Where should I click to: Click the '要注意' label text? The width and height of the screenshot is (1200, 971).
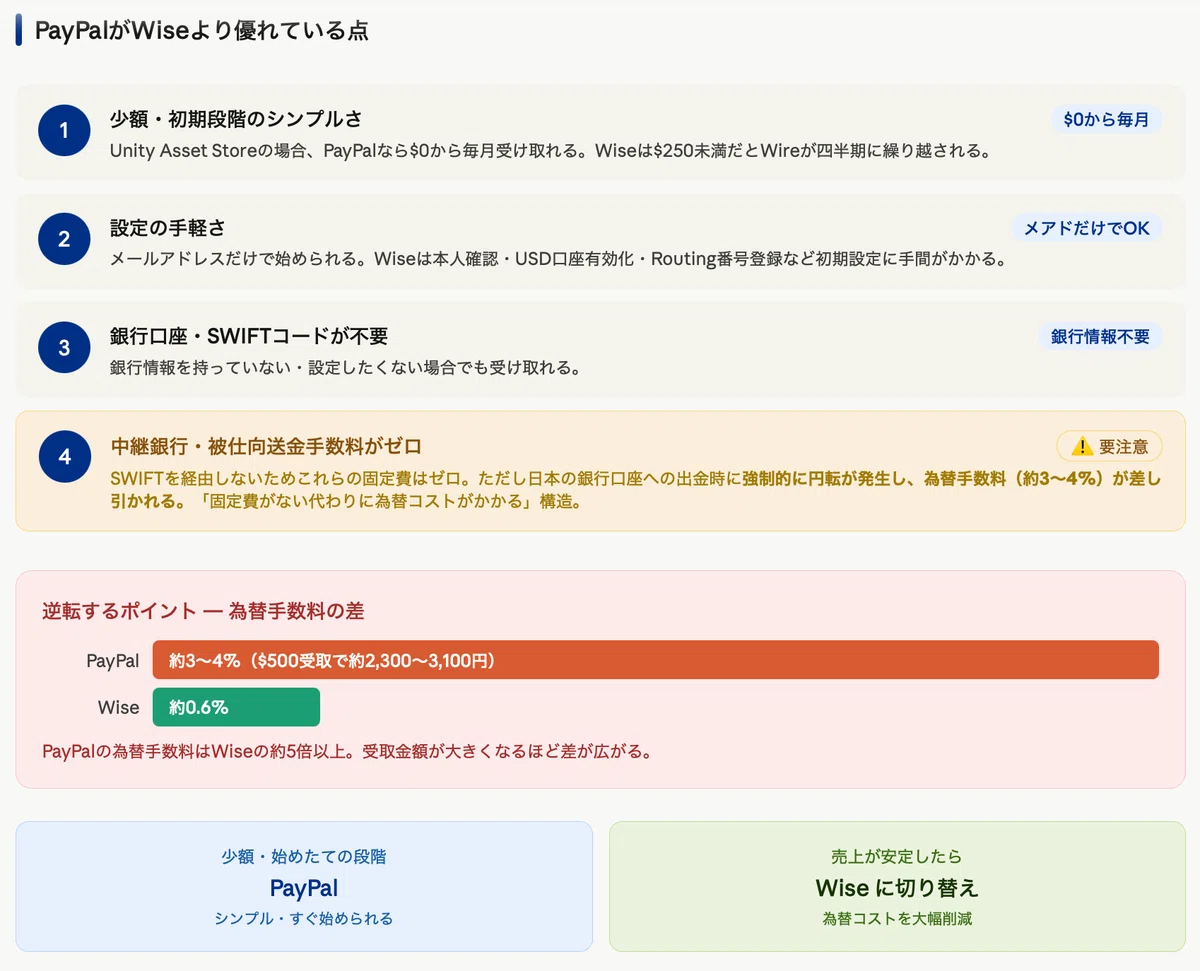[1123, 447]
